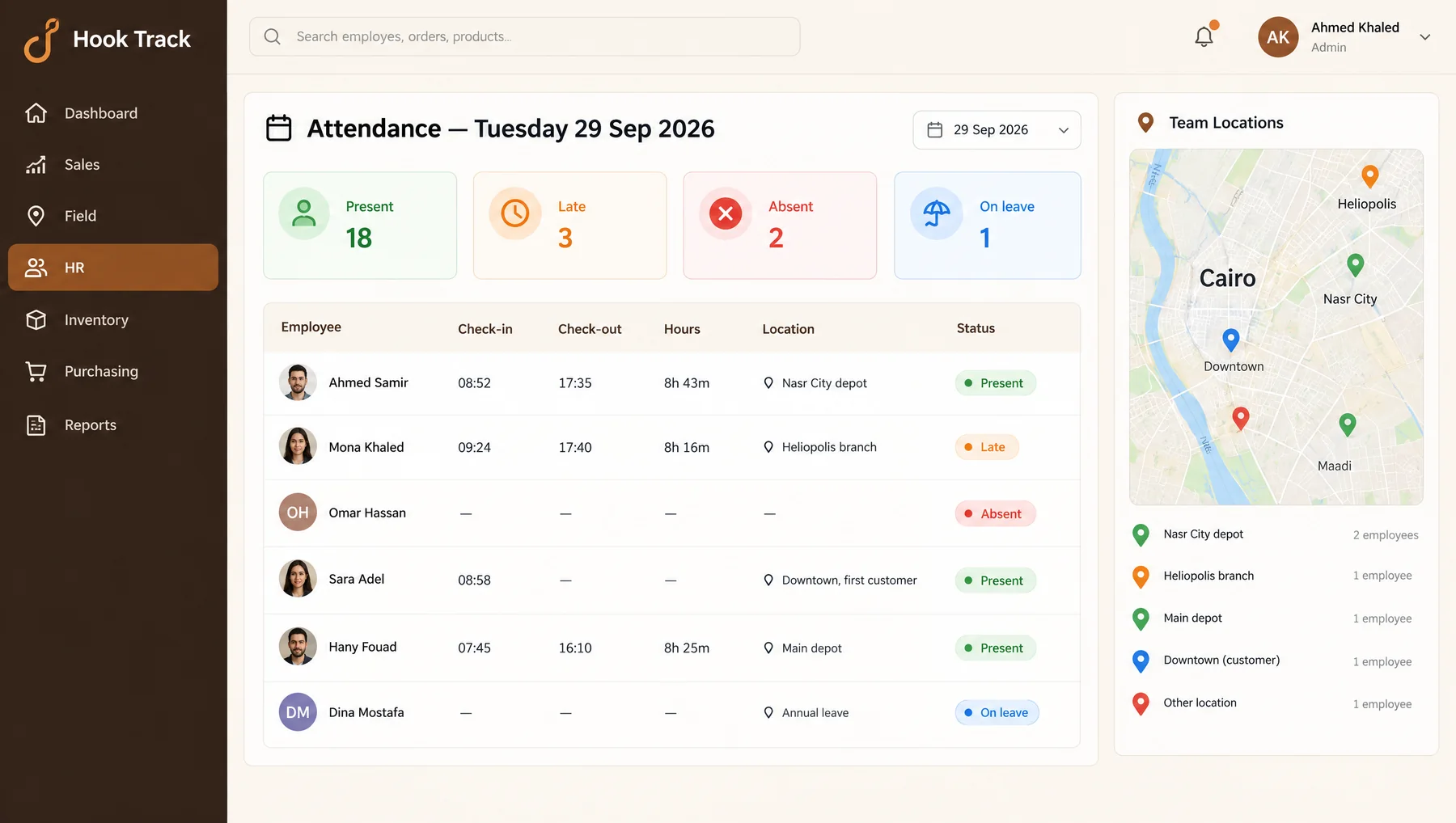
Task: Open the 29 Sep 2026 date dropdown
Action: point(997,130)
